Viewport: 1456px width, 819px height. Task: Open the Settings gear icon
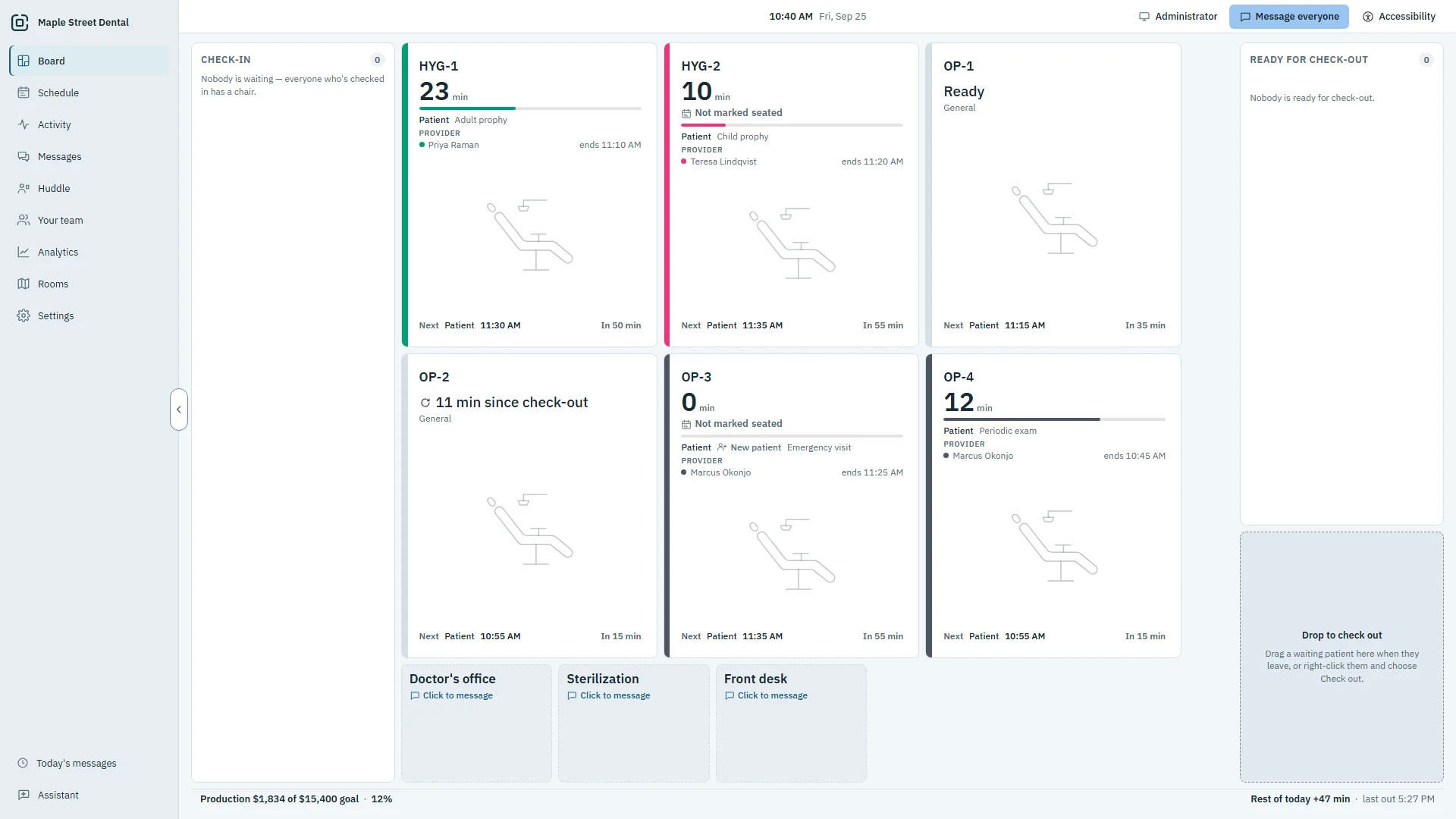pyautogui.click(x=24, y=315)
